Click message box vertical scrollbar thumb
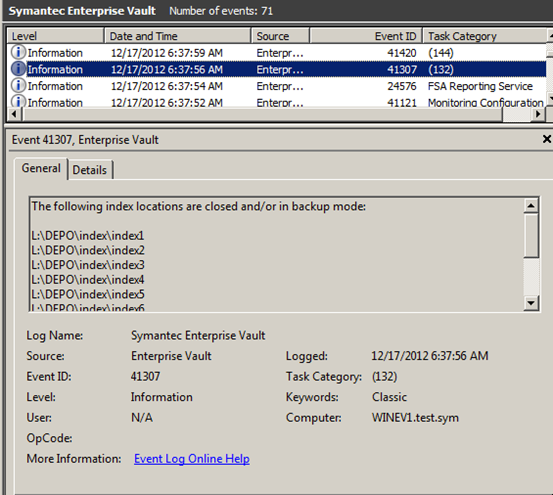 (531, 235)
